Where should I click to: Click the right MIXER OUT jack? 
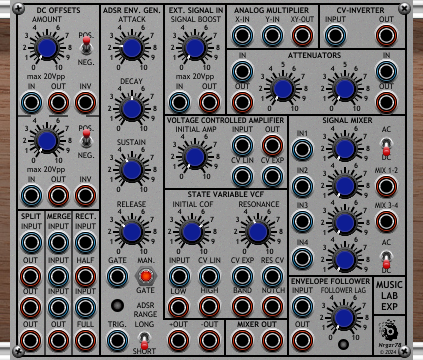pos(272,340)
